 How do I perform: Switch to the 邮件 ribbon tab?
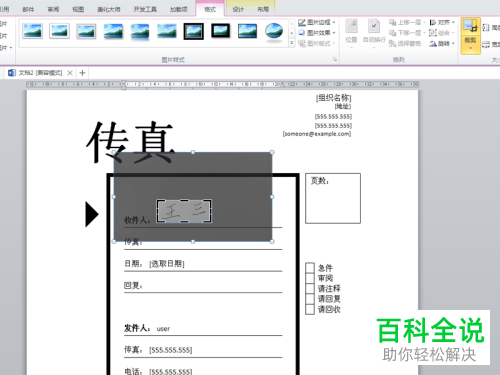click(28, 9)
